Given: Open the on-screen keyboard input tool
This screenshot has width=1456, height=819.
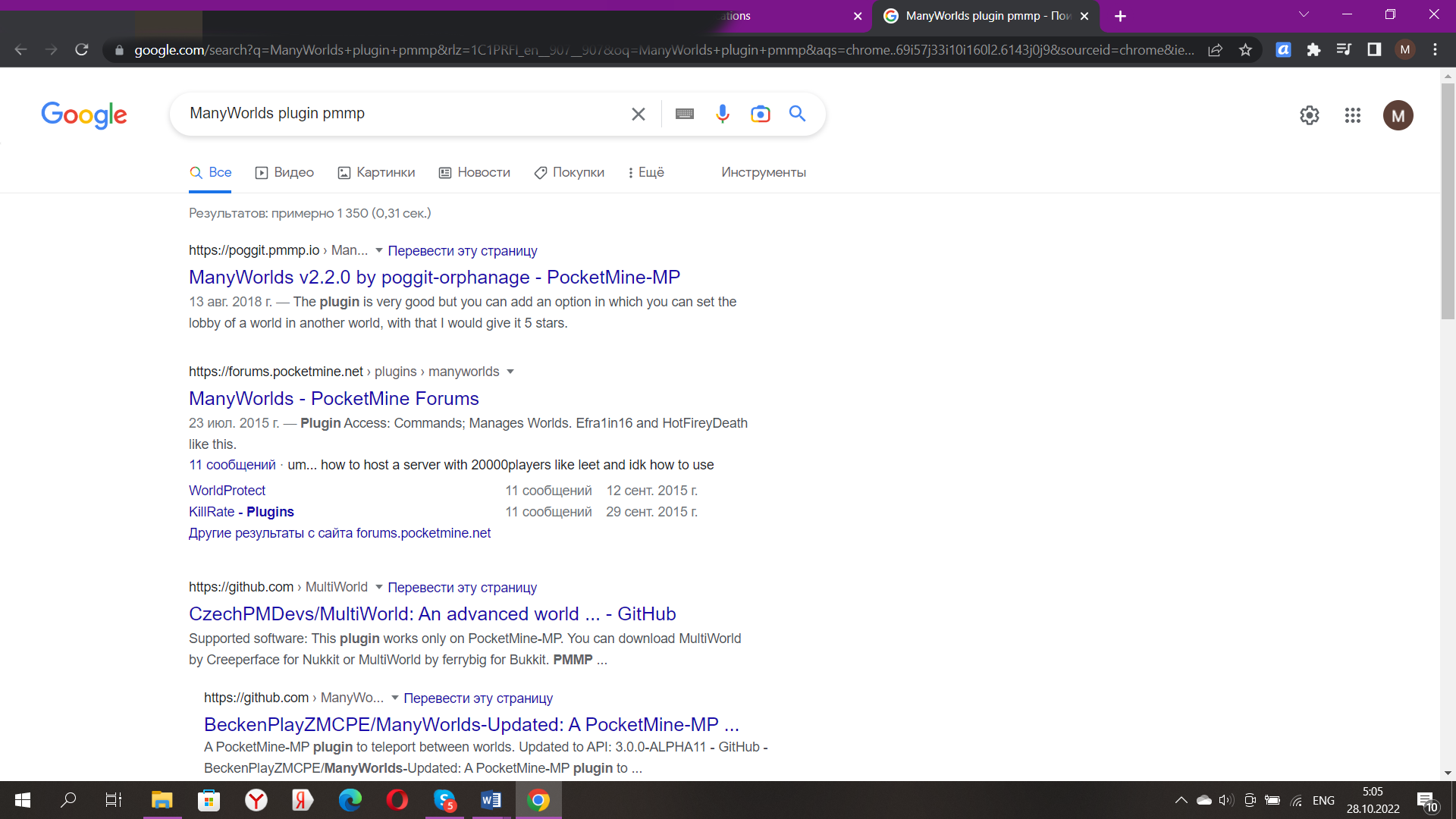Looking at the screenshot, I should point(684,114).
